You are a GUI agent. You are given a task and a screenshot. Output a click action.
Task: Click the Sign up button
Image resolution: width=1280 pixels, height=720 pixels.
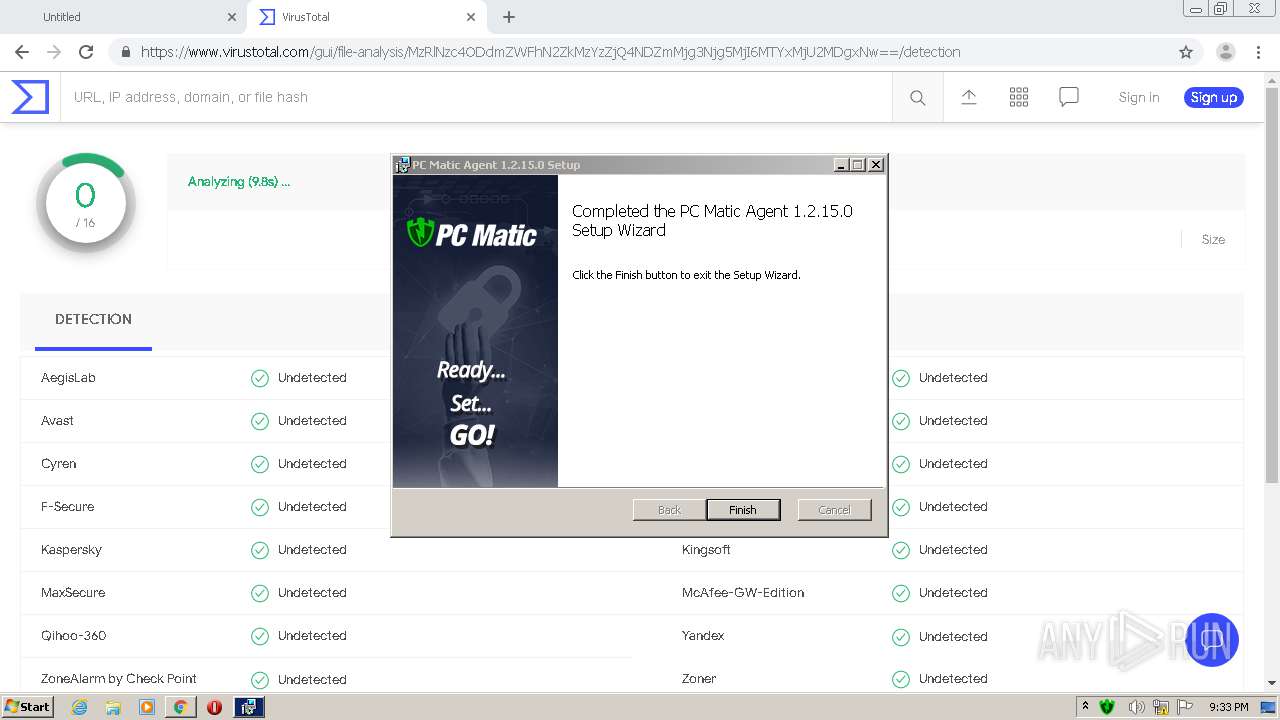1214,97
